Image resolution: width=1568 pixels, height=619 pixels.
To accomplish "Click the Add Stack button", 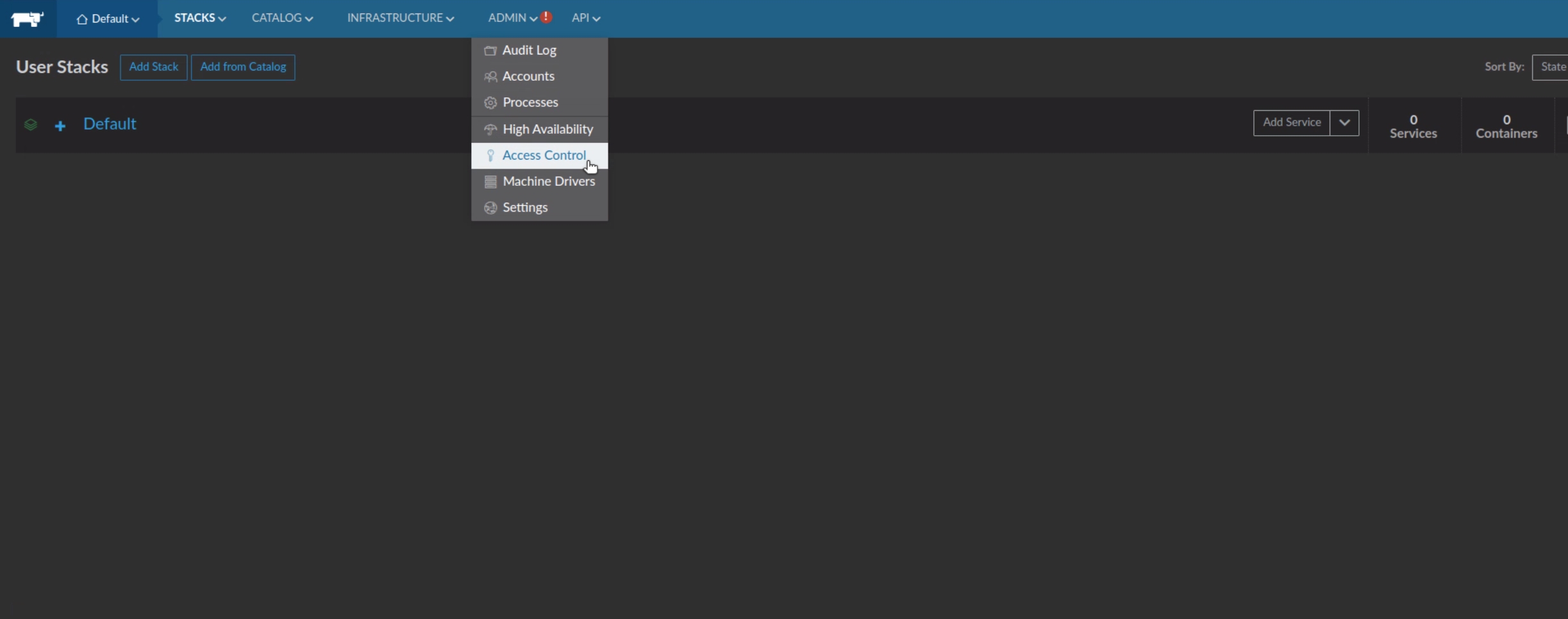I will [154, 67].
